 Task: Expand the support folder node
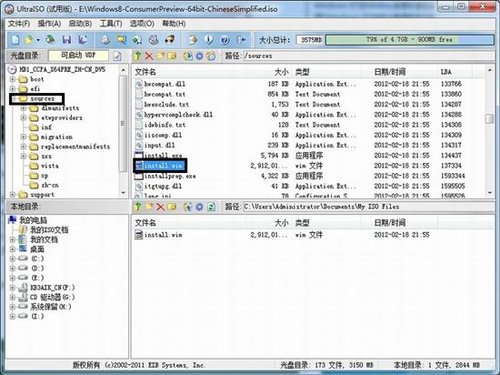coord(13,194)
